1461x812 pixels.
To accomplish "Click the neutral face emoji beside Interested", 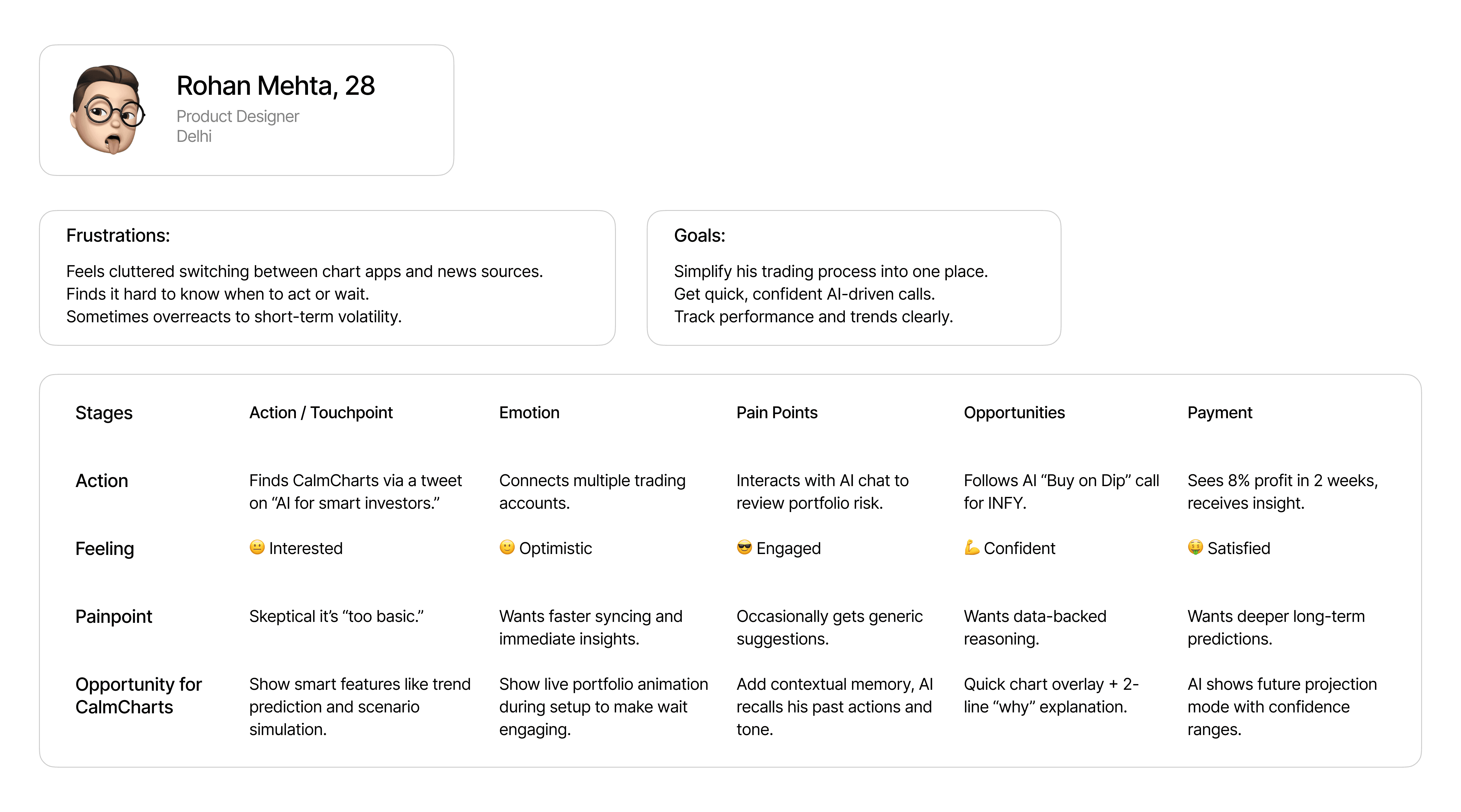I will 257,547.
